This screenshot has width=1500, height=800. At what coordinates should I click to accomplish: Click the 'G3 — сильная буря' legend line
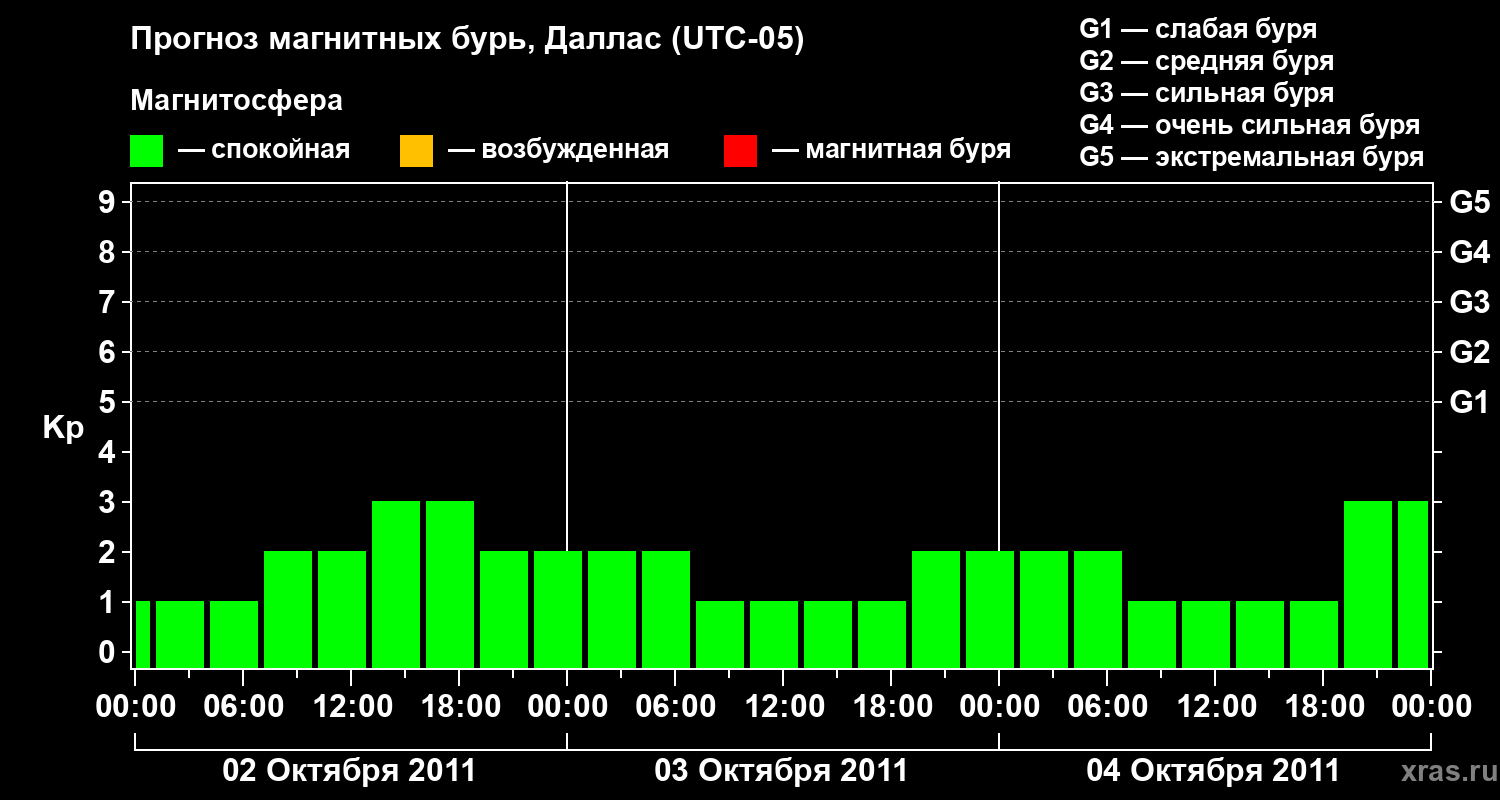coord(1207,93)
